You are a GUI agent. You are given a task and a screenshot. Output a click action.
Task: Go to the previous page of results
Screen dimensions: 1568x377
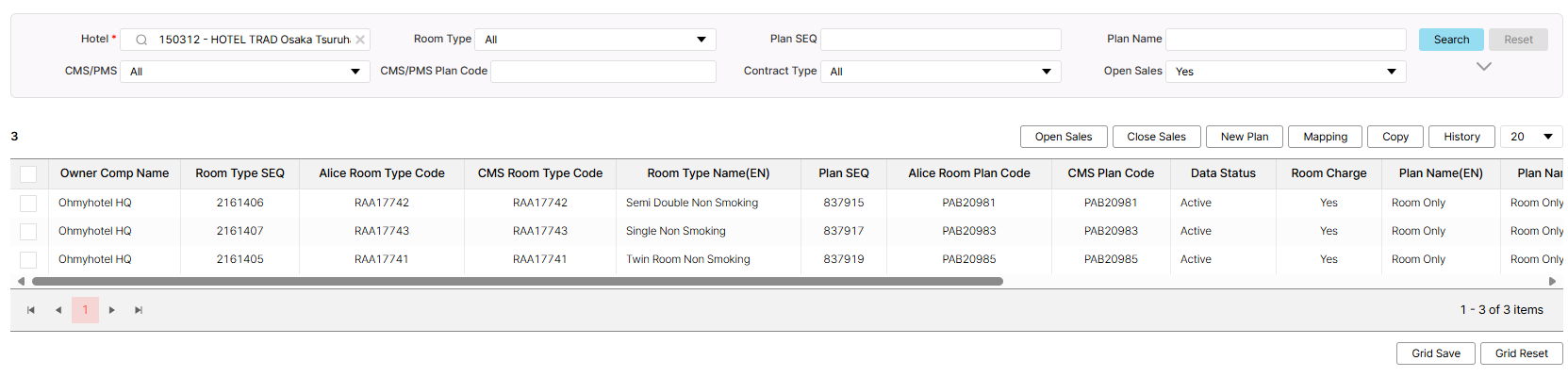(x=58, y=310)
